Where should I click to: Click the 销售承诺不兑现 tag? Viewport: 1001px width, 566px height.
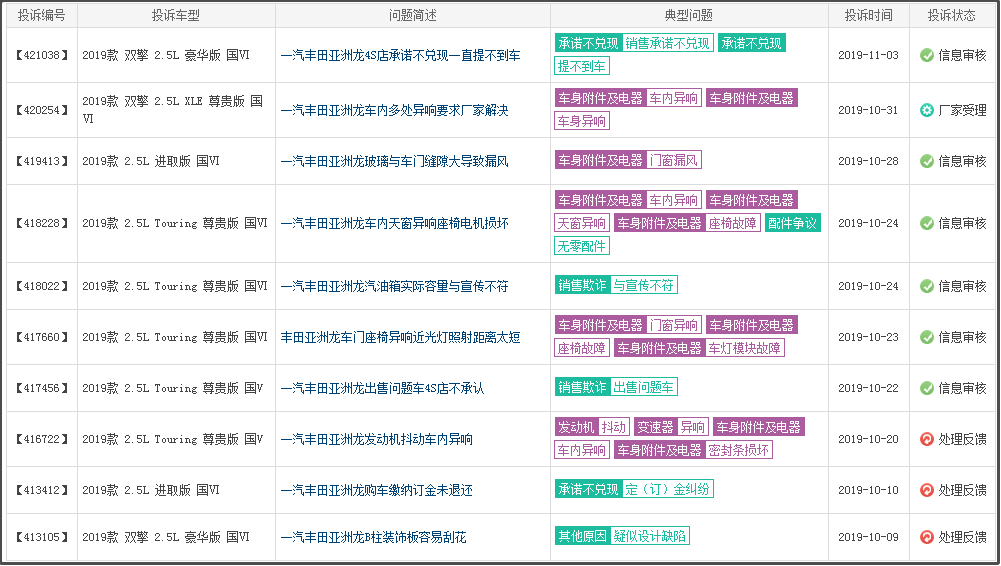tap(667, 43)
